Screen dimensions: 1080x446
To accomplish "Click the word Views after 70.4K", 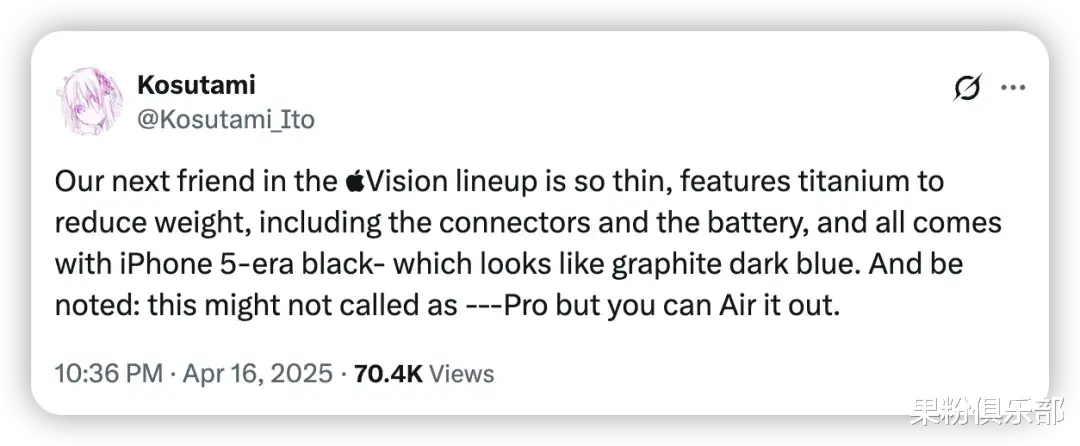I will point(462,374).
